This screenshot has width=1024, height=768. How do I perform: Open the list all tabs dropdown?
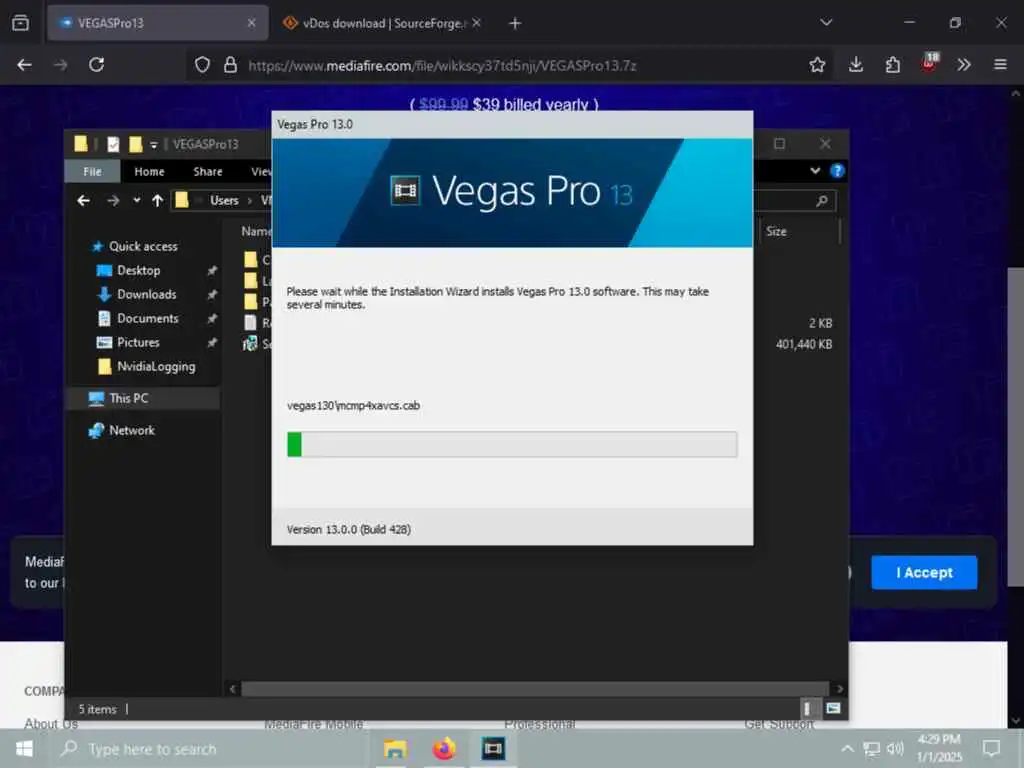click(826, 23)
